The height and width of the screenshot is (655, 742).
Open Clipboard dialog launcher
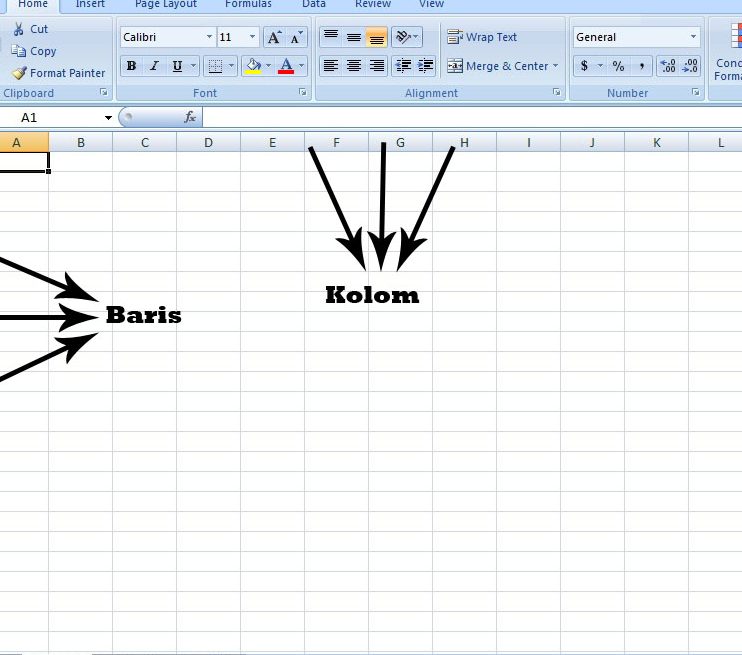point(104,92)
